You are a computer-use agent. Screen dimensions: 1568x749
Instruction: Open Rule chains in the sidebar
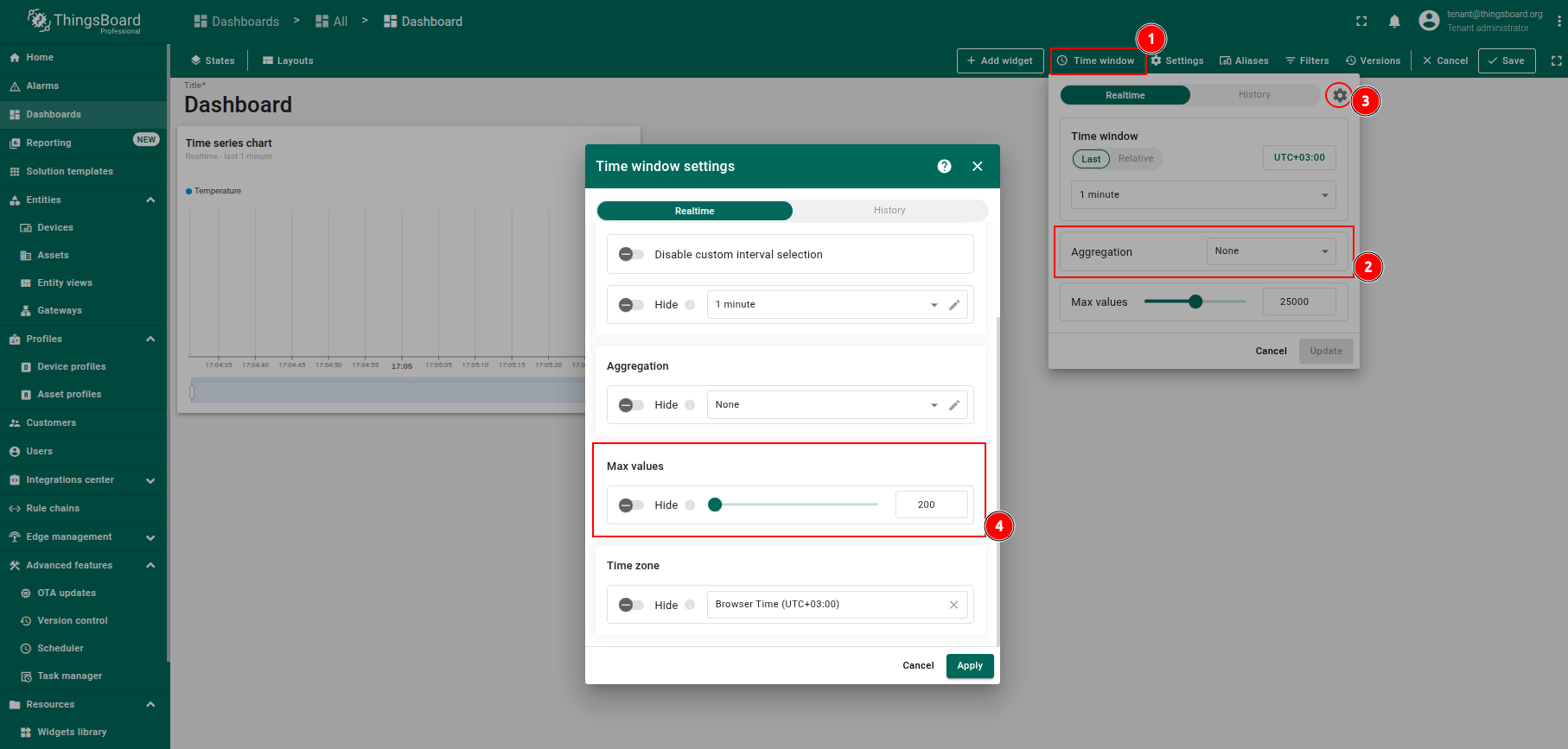(53, 508)
